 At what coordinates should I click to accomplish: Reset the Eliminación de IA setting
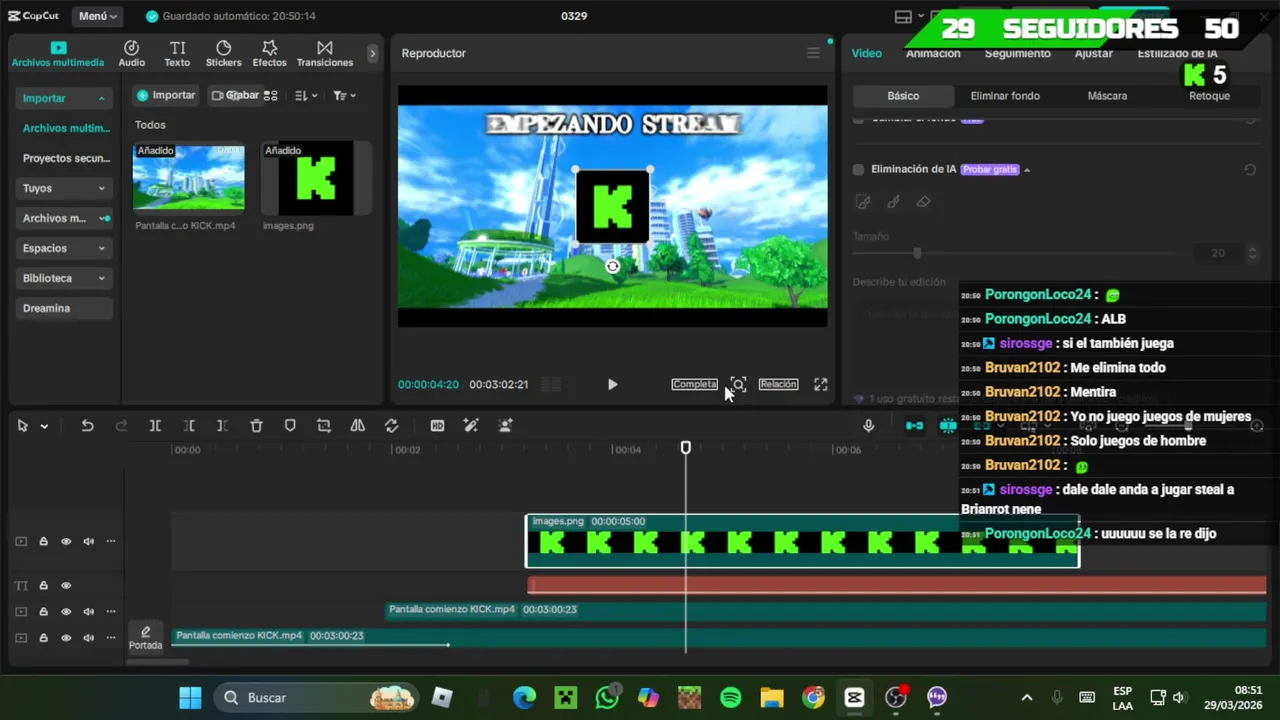click(1250, 170)
